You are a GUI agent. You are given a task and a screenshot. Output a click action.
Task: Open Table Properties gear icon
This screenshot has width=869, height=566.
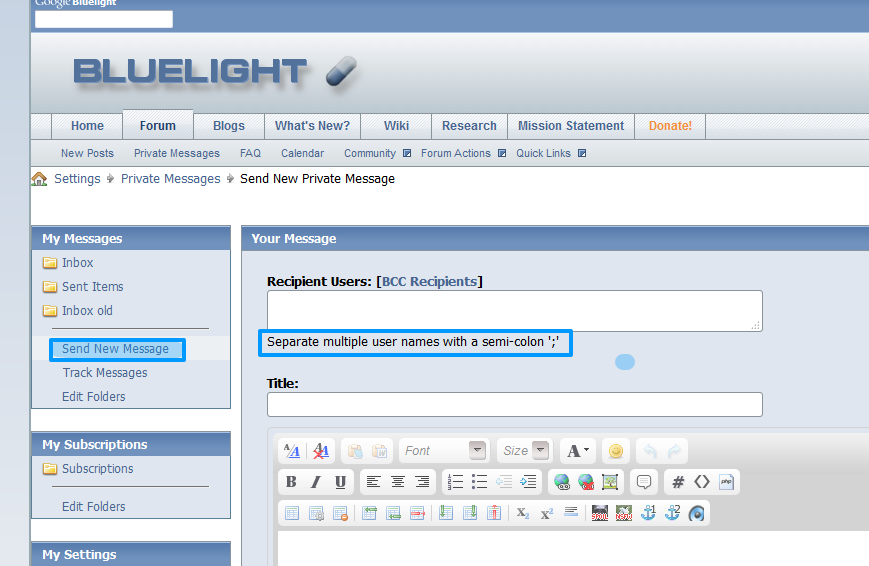pos(316,513)
